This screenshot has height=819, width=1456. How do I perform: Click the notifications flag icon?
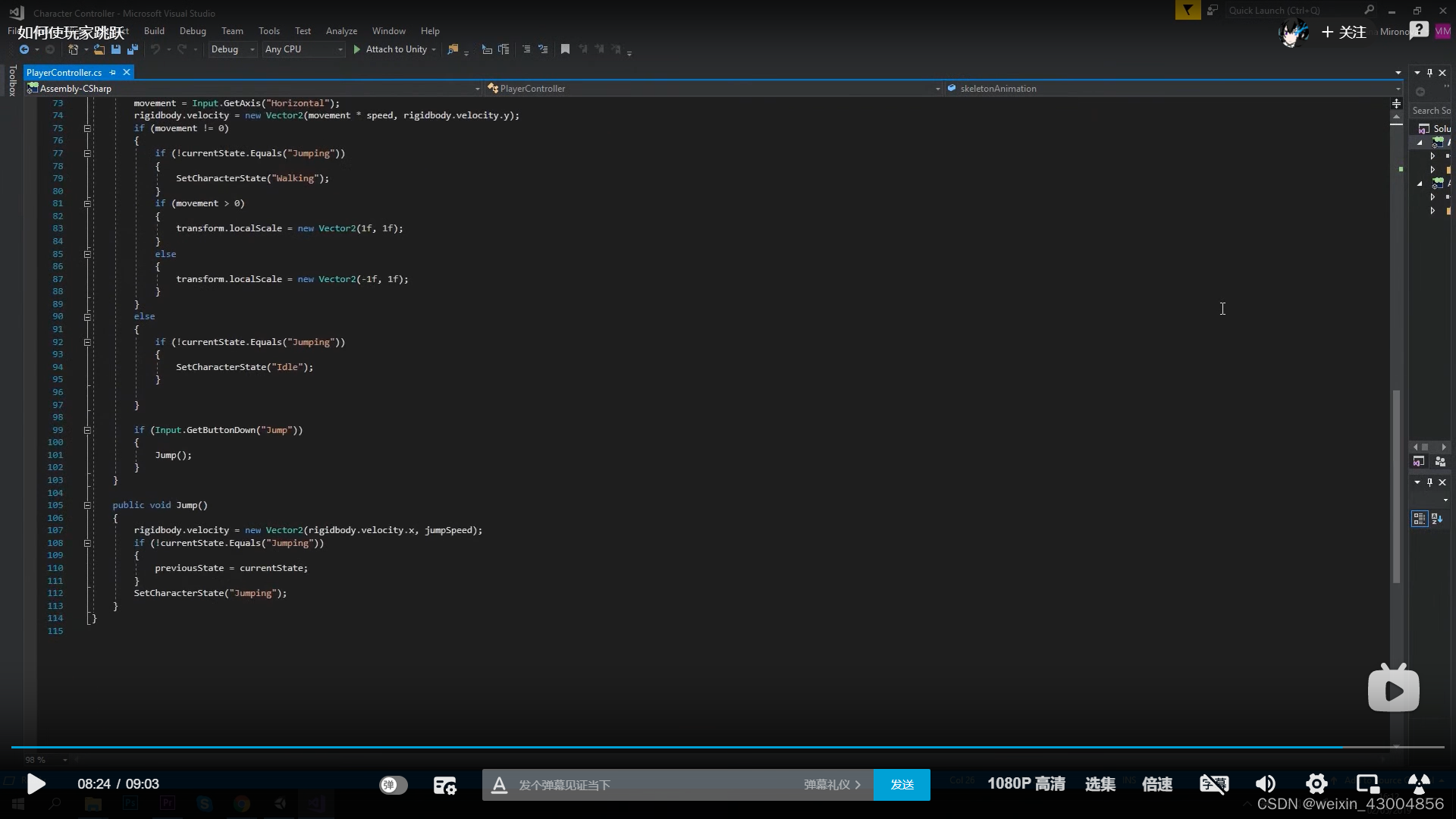pyautogui.click(x=1188, y=11)
